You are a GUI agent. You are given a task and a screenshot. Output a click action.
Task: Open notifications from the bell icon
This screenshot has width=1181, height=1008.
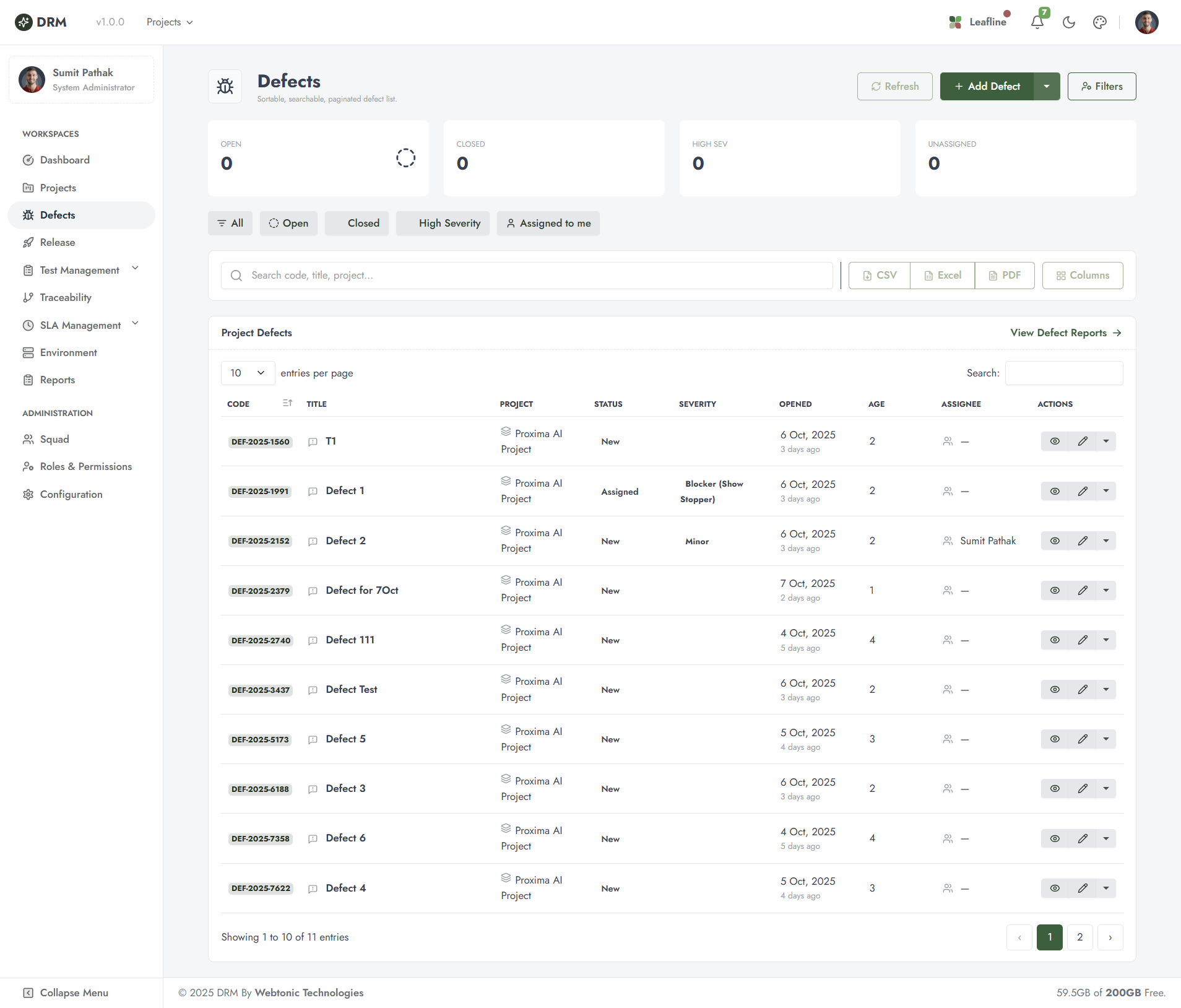coord(1037,22)
